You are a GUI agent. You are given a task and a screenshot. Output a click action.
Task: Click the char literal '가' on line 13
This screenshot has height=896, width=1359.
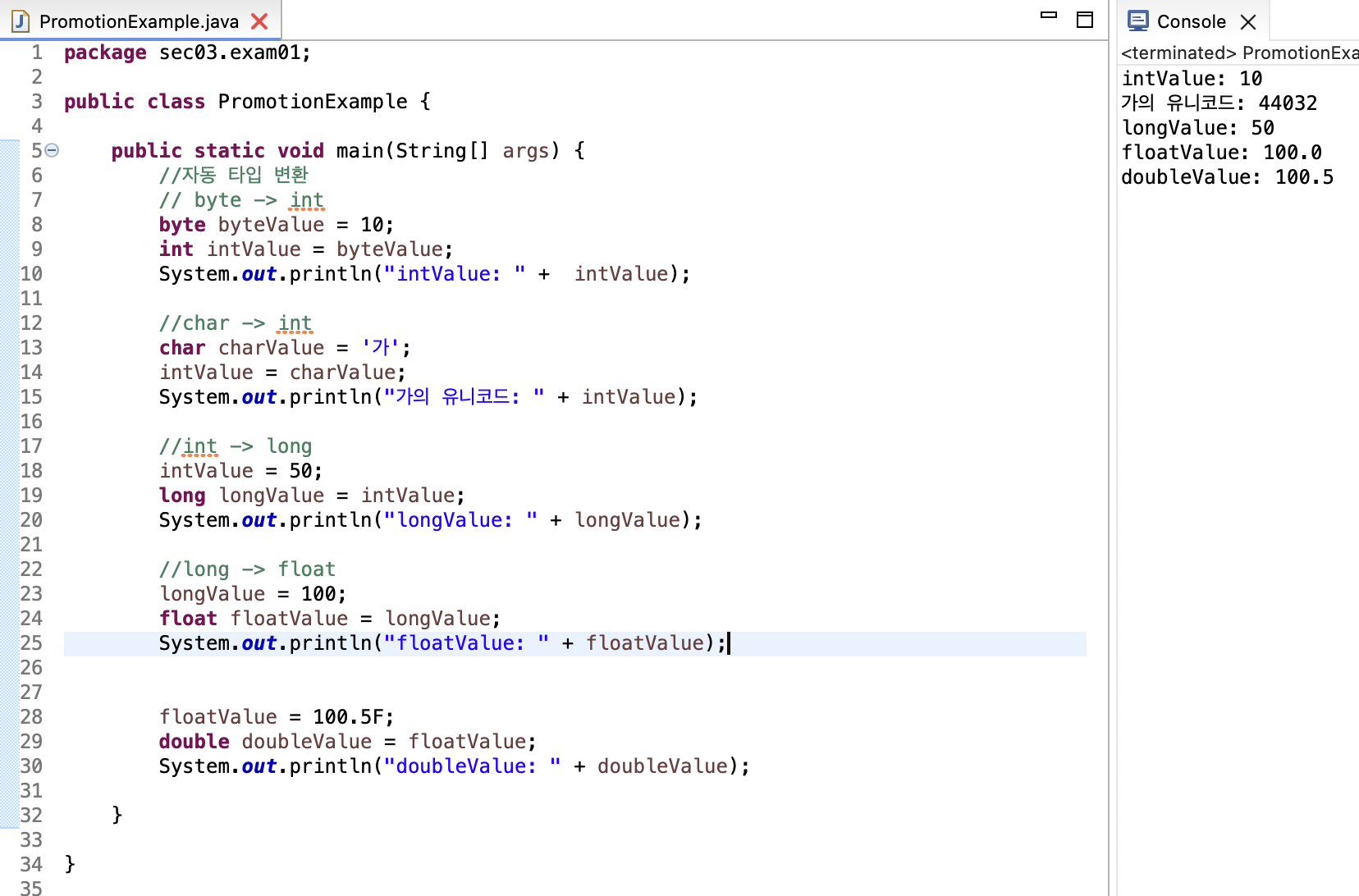pos(380,348)
